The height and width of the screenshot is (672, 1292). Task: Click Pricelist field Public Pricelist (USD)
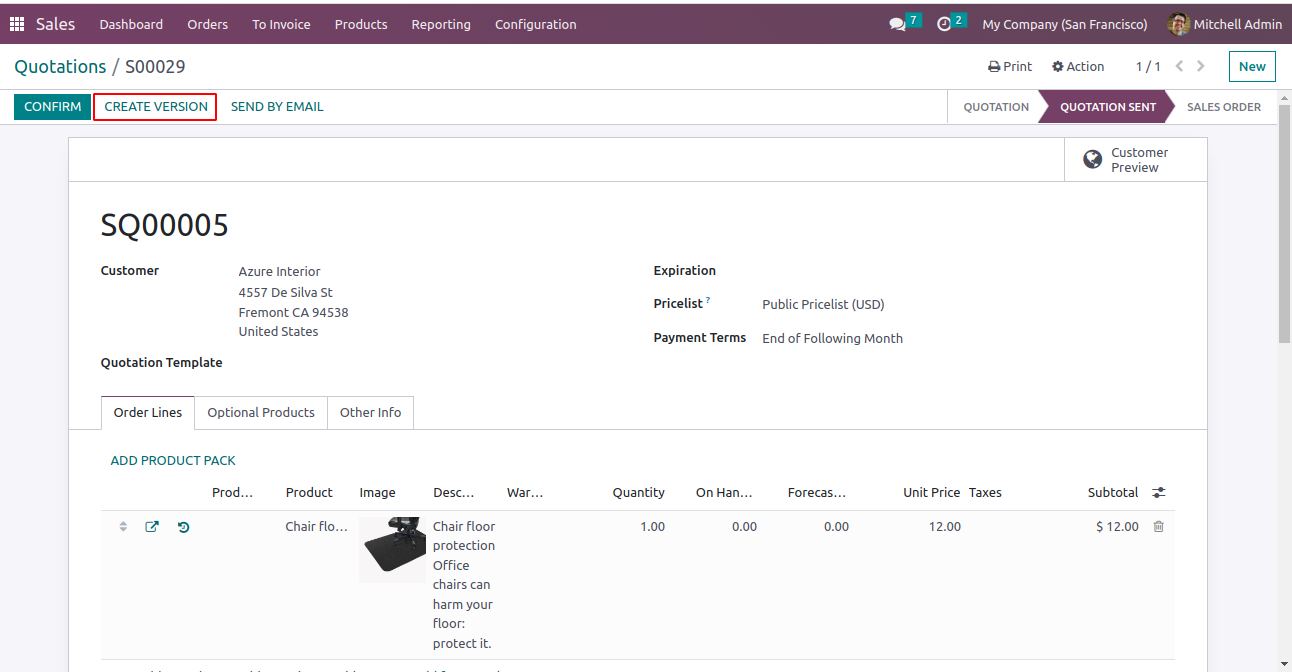click(x=823, y=304)
